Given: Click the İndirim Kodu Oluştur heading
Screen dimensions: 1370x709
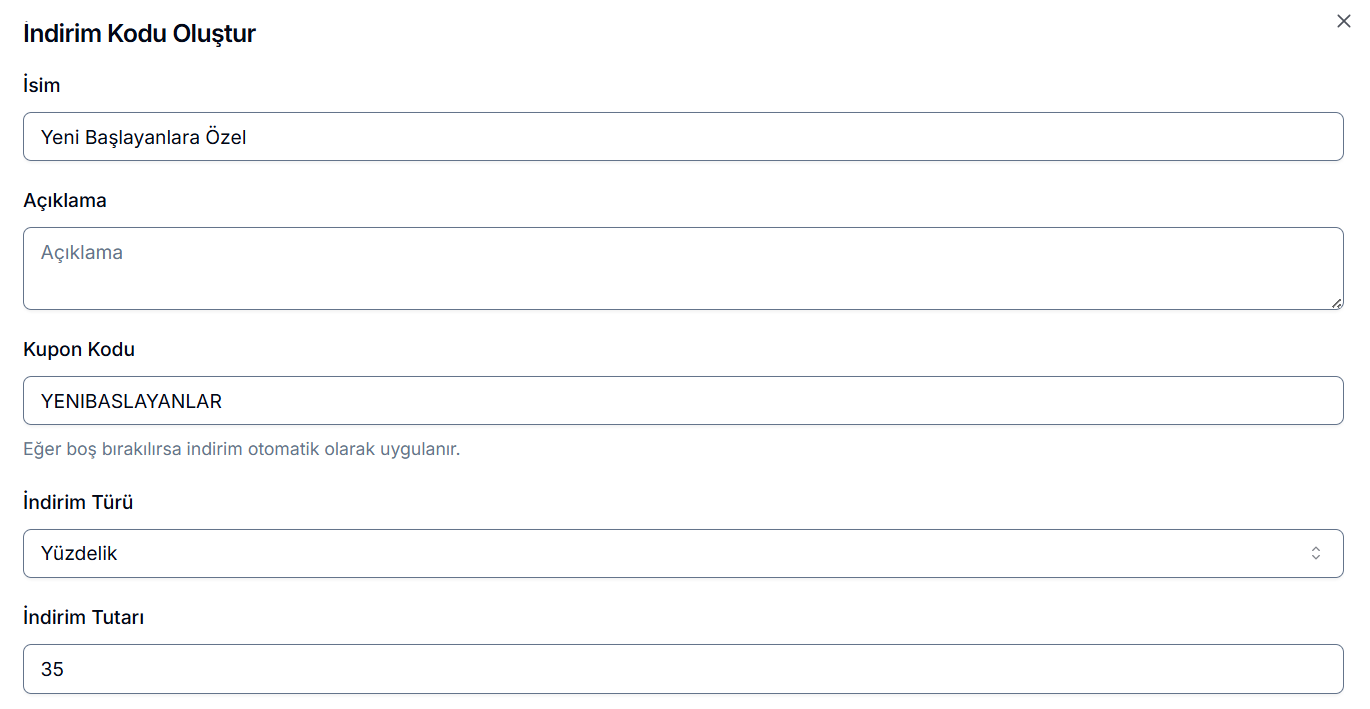Looking at the screenshot, I should pyautogui.click(x=140, y=33).
